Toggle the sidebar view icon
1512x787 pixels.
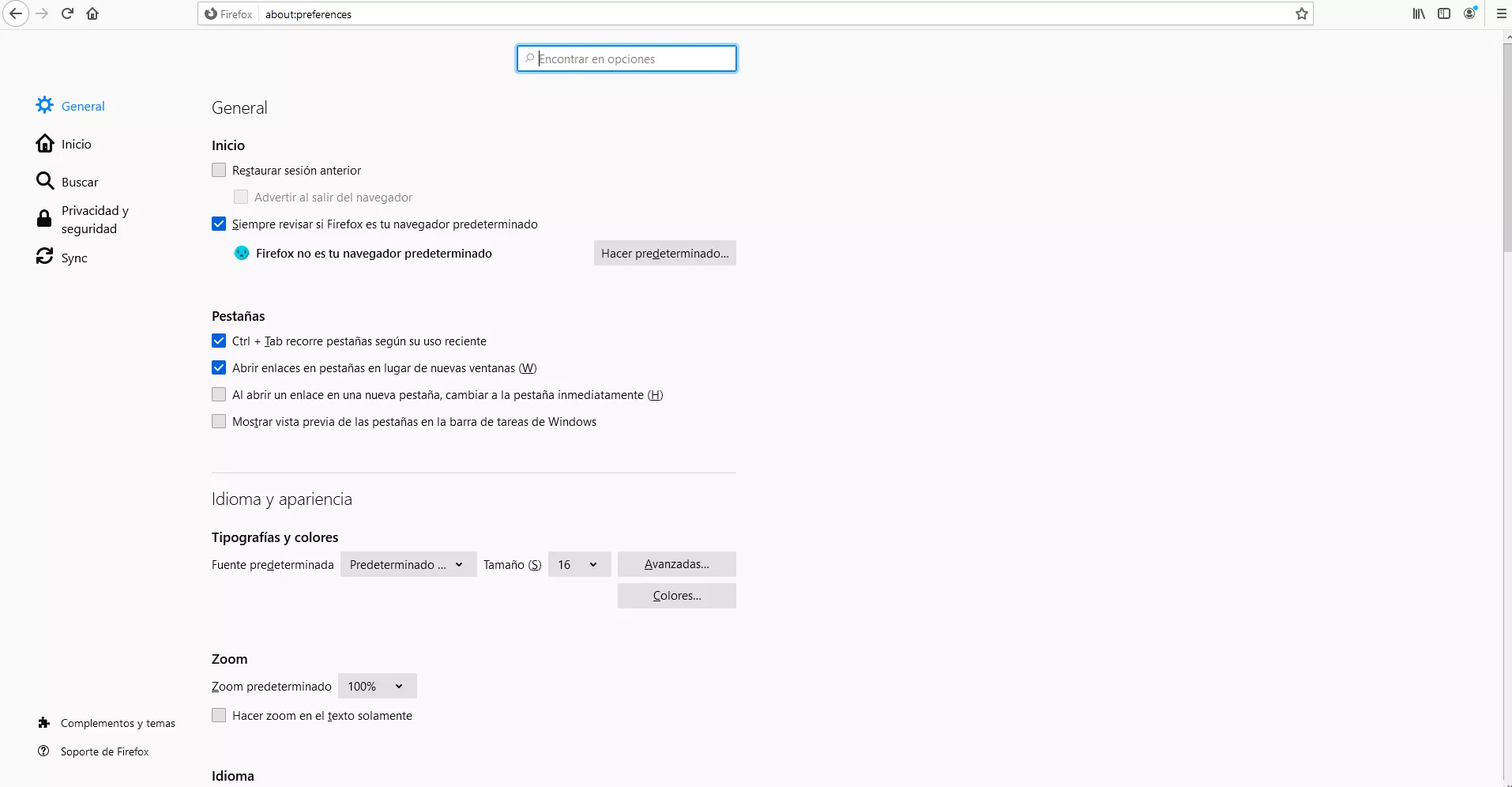click(1444, 13)
